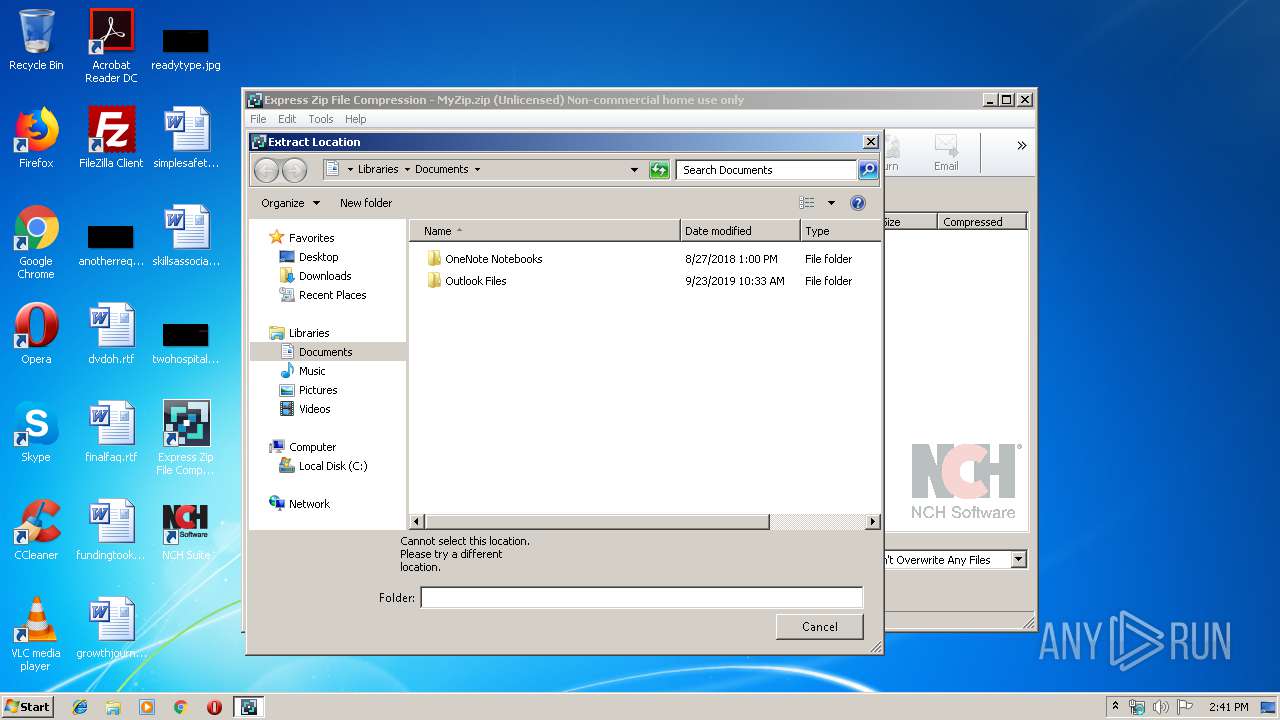The height and width of the screenshot is (720, 1280).
Task: Open the Recycle Bin desktop icon
Action: click(x=36, y=41)
